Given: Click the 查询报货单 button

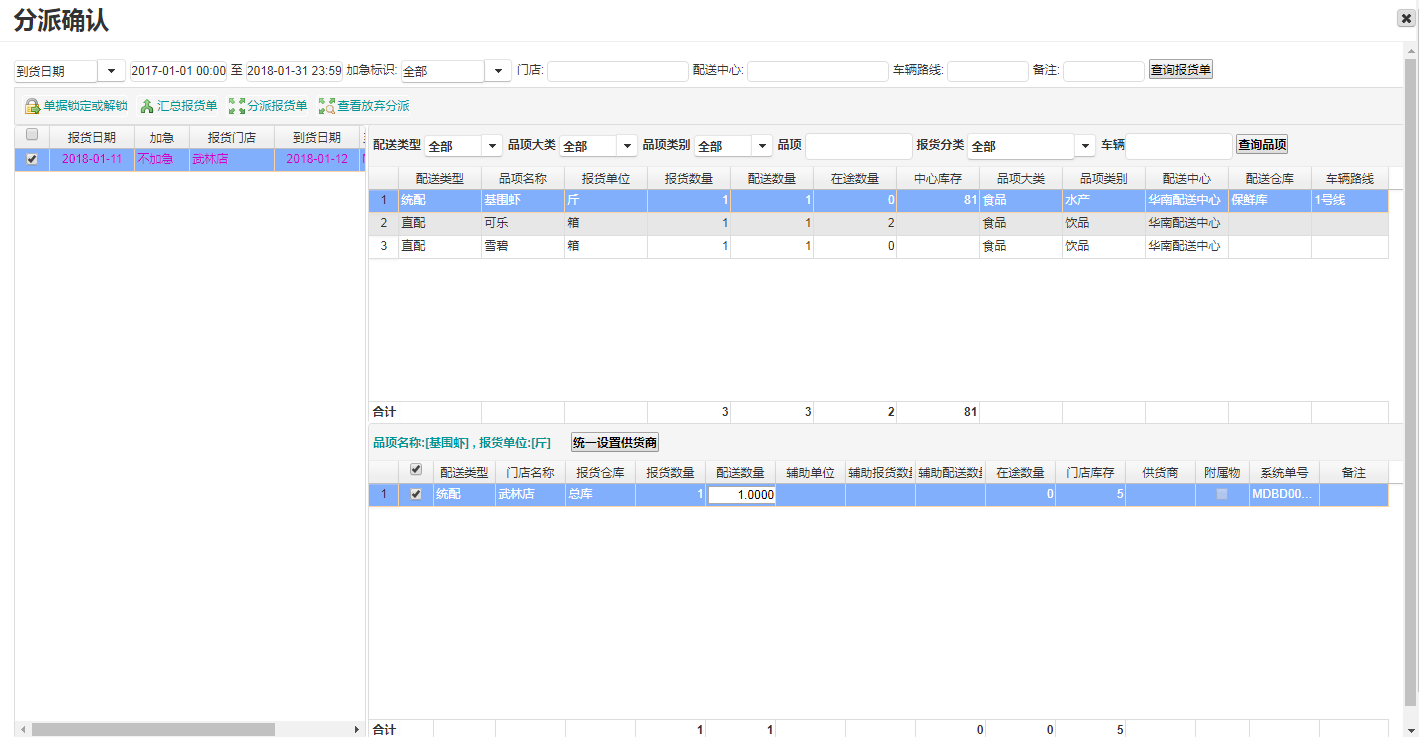Looking at the screenshot, I should (1181, 70).
